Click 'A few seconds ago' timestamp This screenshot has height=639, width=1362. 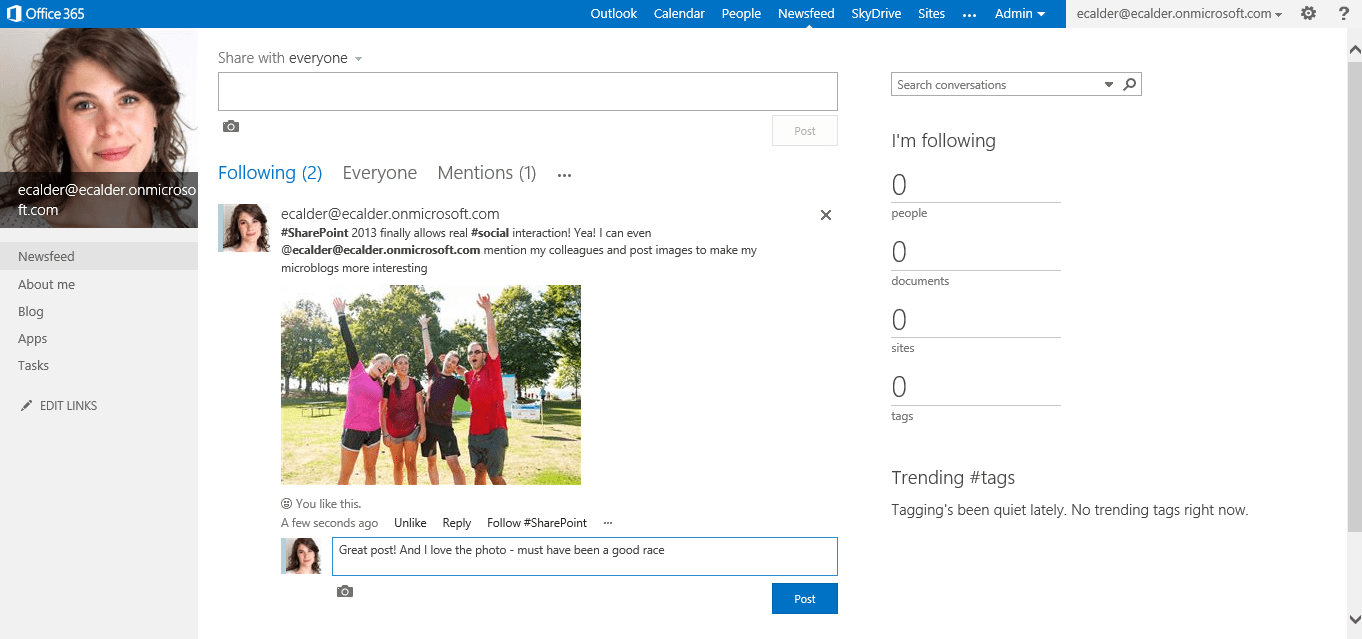coord(329,523)
